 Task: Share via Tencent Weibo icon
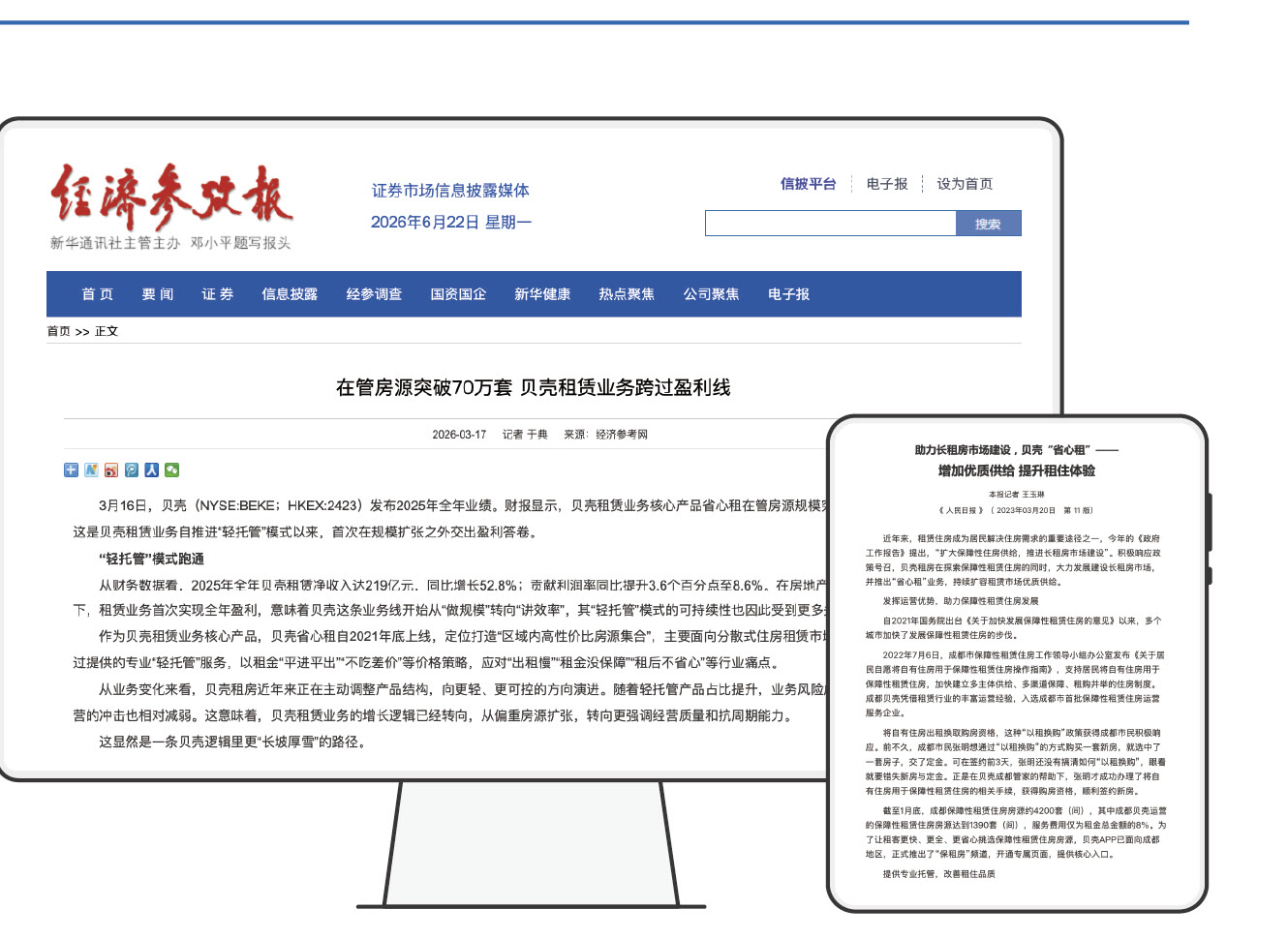[x=132, y=469]
